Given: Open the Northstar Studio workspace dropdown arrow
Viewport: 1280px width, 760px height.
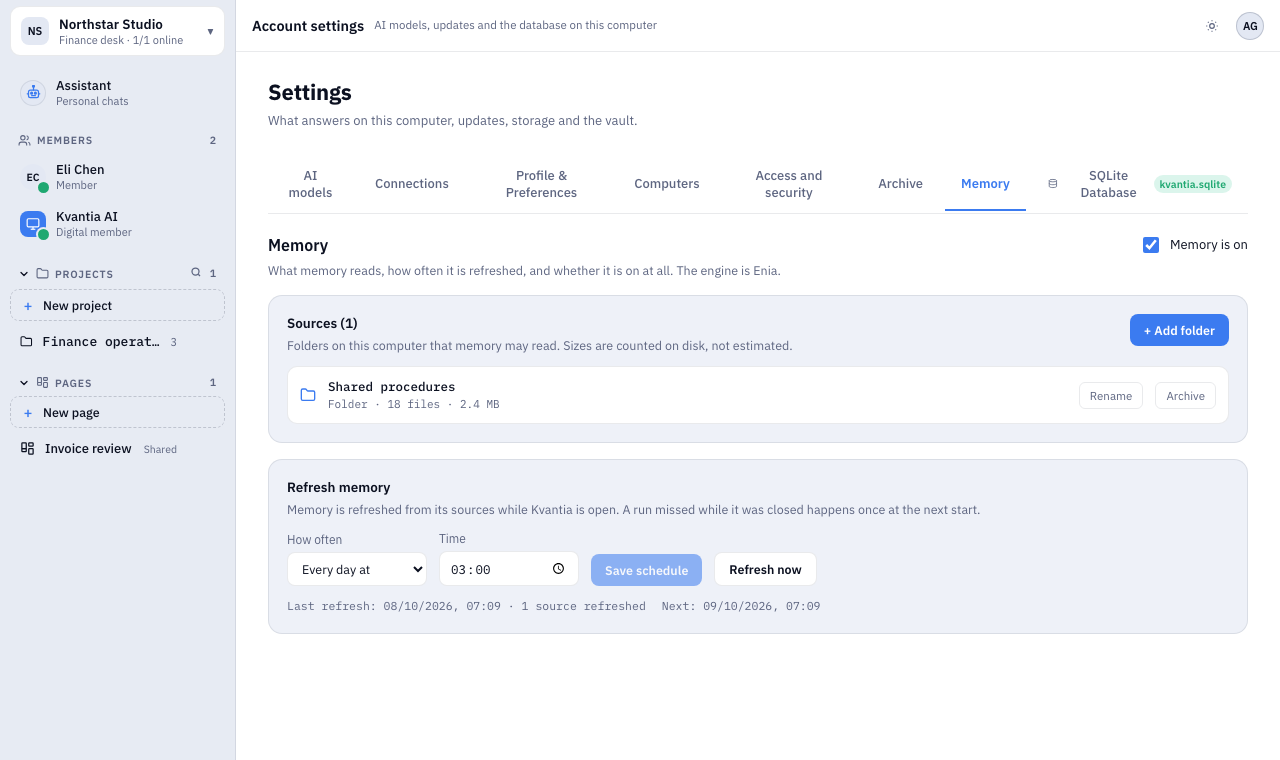Looking at the screenshot, I should (210, 31).
